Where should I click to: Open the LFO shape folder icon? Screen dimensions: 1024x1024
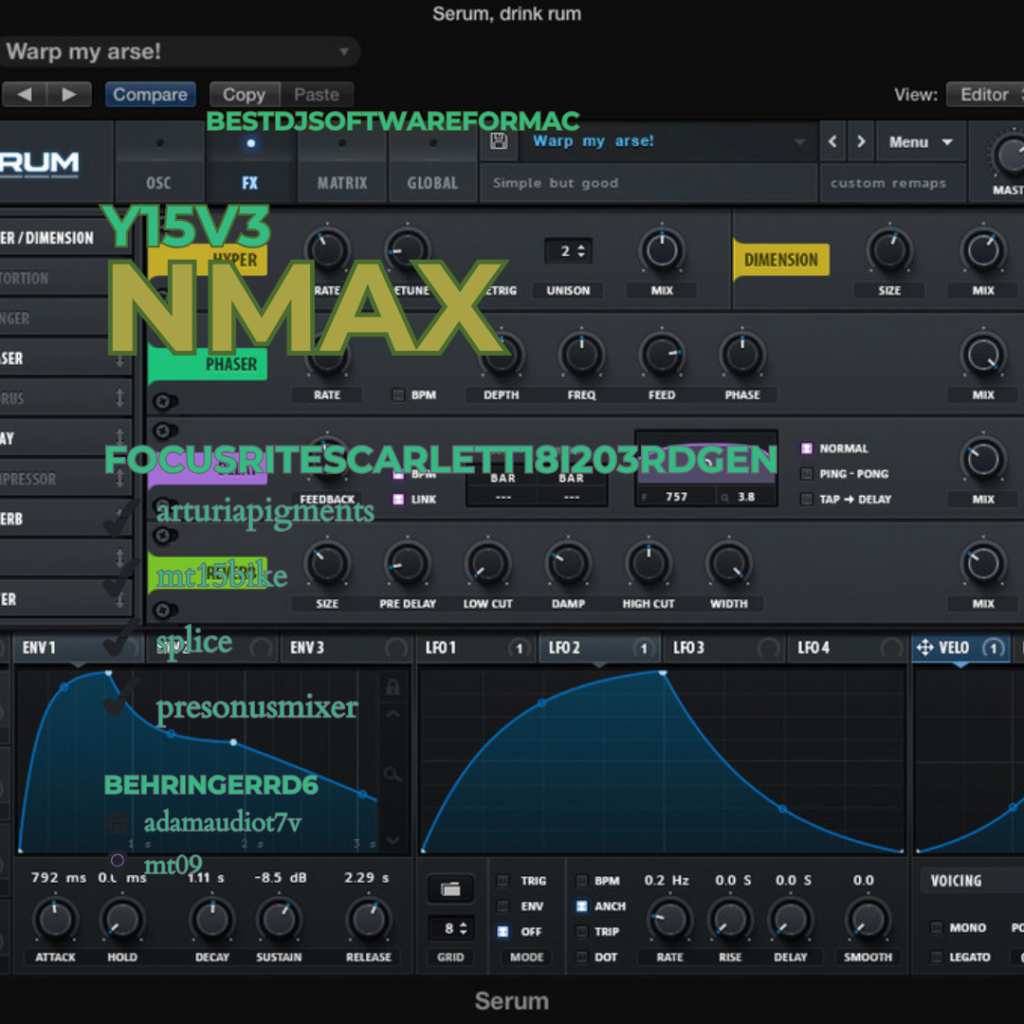[x=451, y=889]
